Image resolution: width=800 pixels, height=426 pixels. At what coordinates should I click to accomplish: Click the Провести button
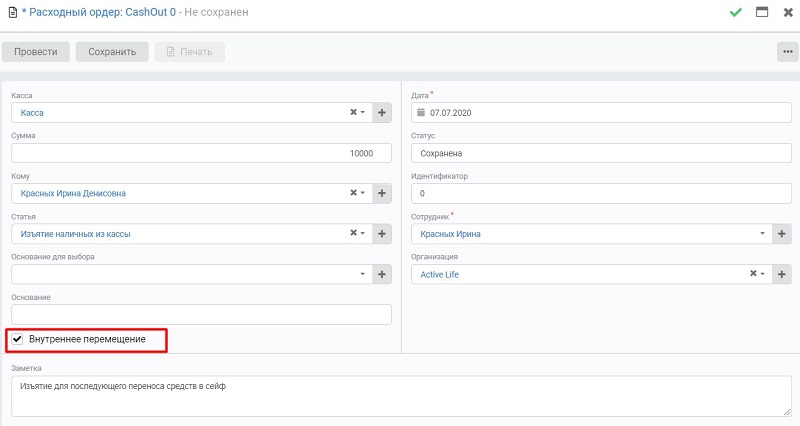(36, 52)
